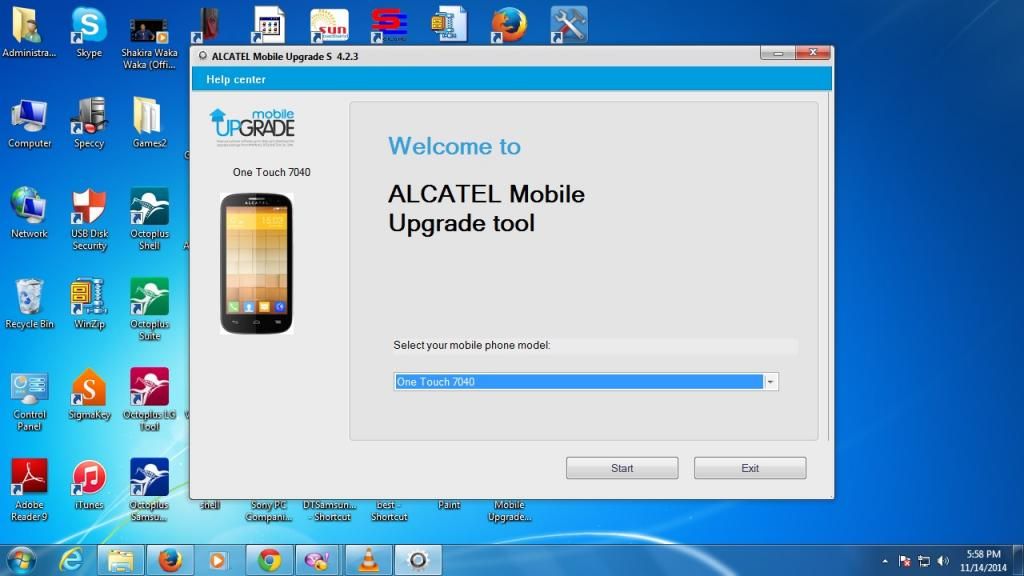The height and width of the screenshot is (576, 1024).
Task: Expand the mobile phone model dropdown arrow
Action: (770, 382)
